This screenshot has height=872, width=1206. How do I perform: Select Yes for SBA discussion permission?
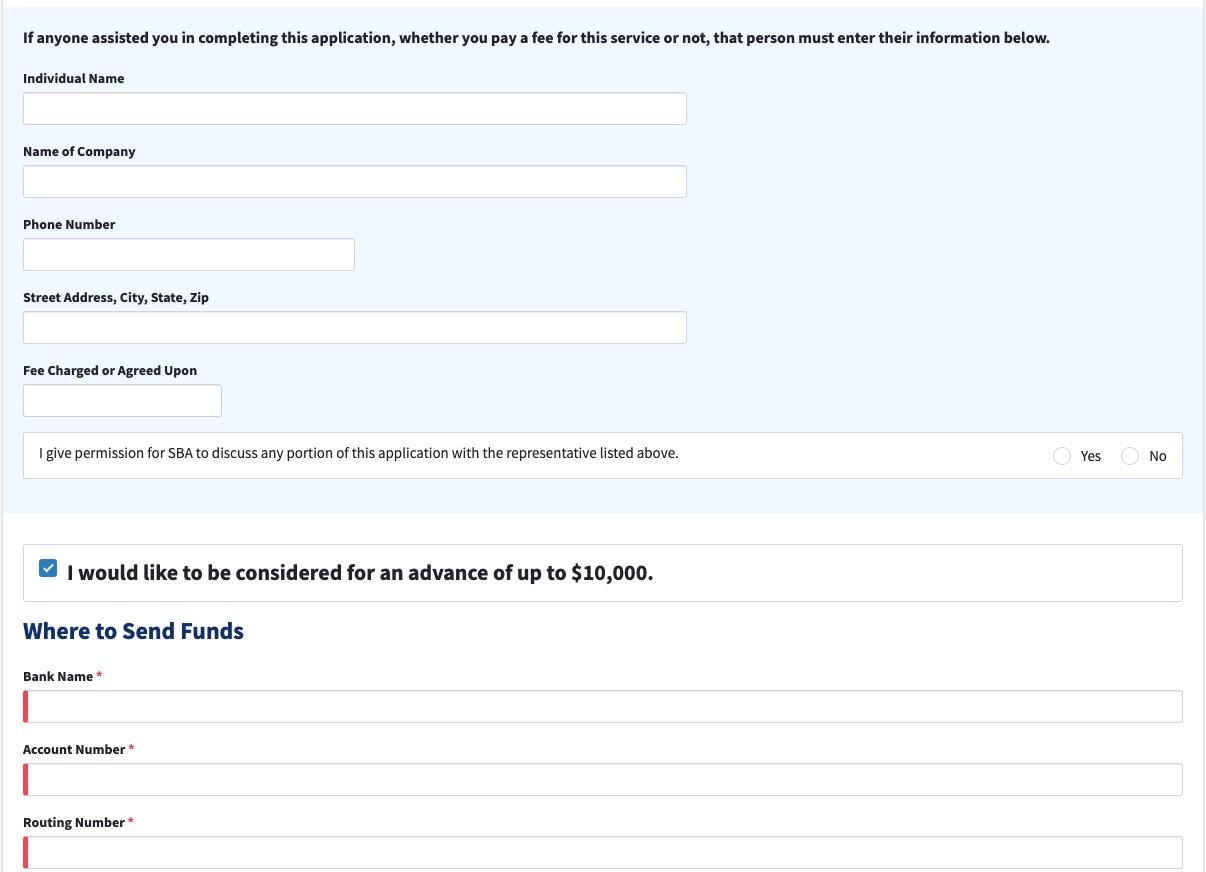point(1062,456)
